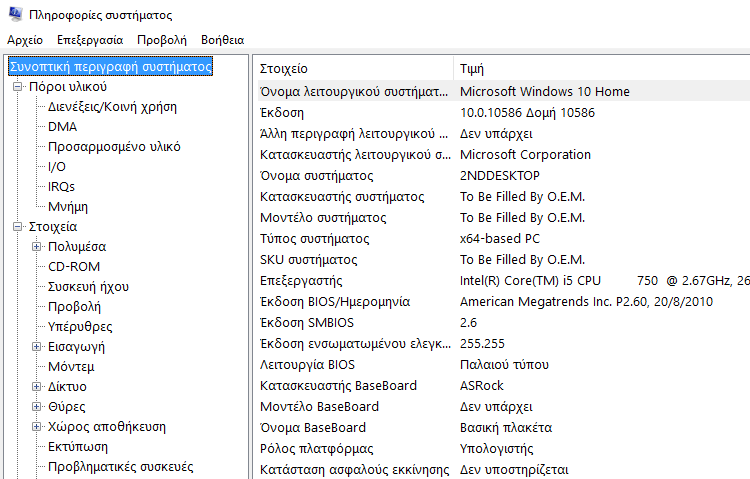Select Χώρος αποθήκευση tree item label
750x479 pixels.
pos(107,426)
